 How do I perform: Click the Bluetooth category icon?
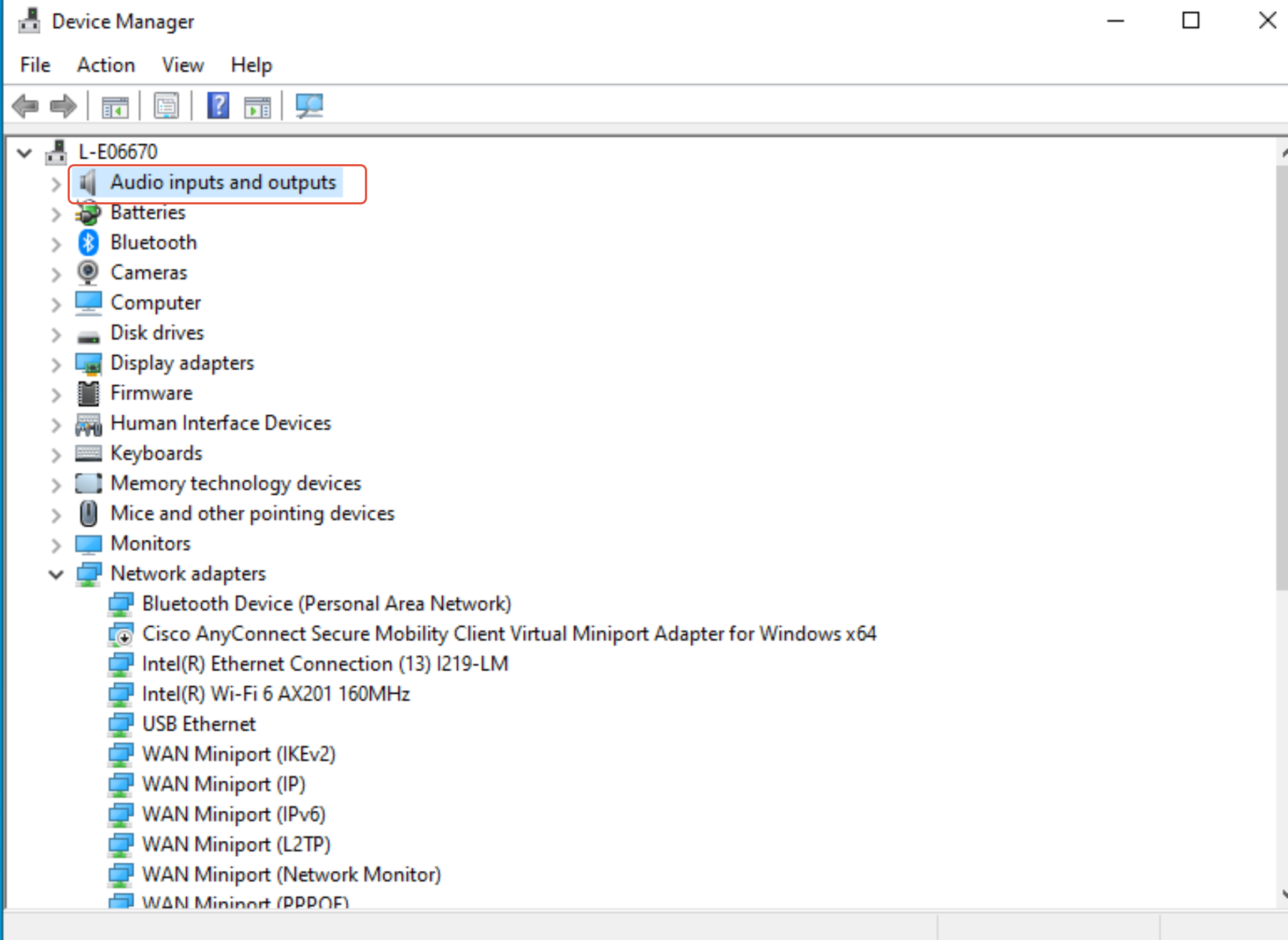tap(88, 243)
